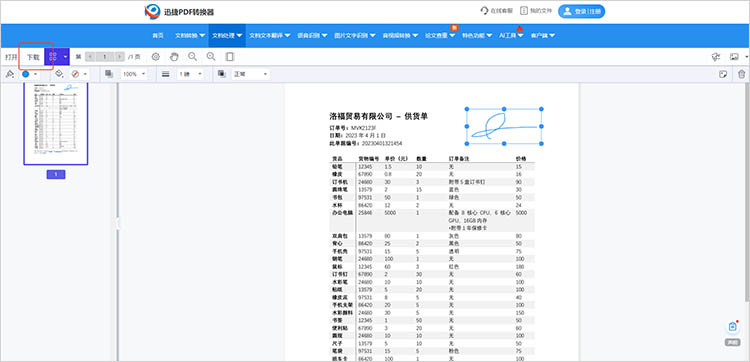750x362 pixels.
Task: Open the view settings gear icon
Action: click(155, 57)
